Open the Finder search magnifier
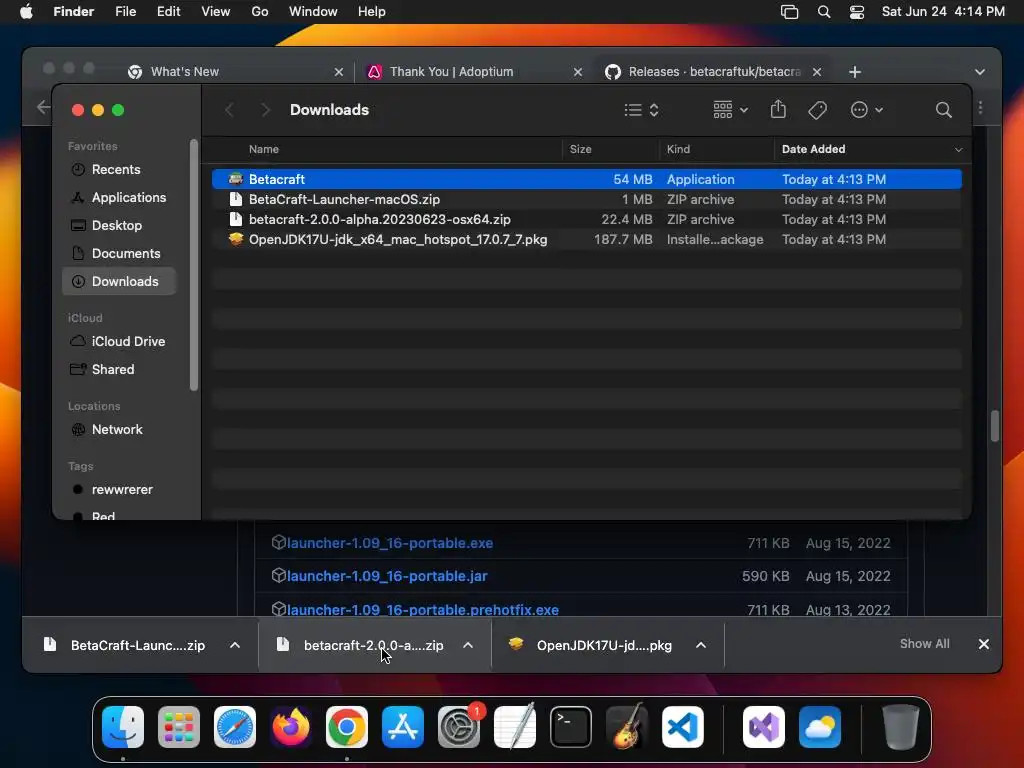Viewport: 1024px width, 768px height. (x=943, y=110)
